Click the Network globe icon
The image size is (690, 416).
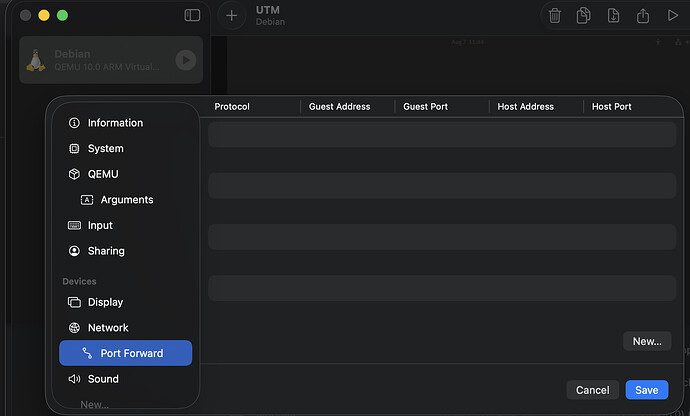click(74, 328)
